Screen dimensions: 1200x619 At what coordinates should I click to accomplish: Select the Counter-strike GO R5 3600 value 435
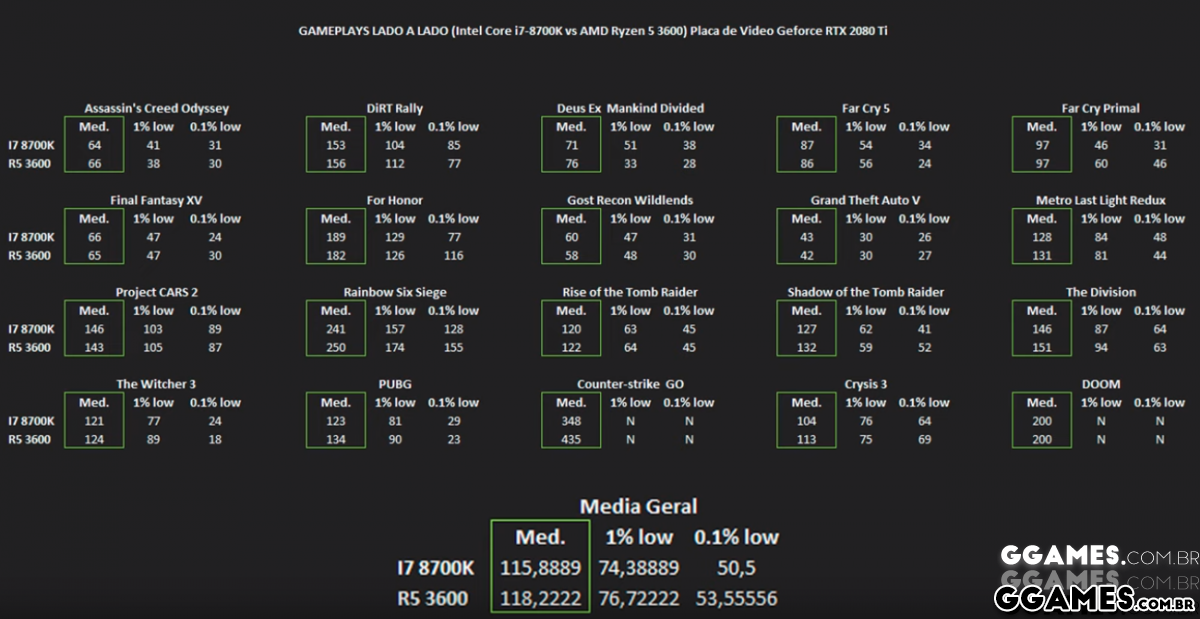click(571, 439)
